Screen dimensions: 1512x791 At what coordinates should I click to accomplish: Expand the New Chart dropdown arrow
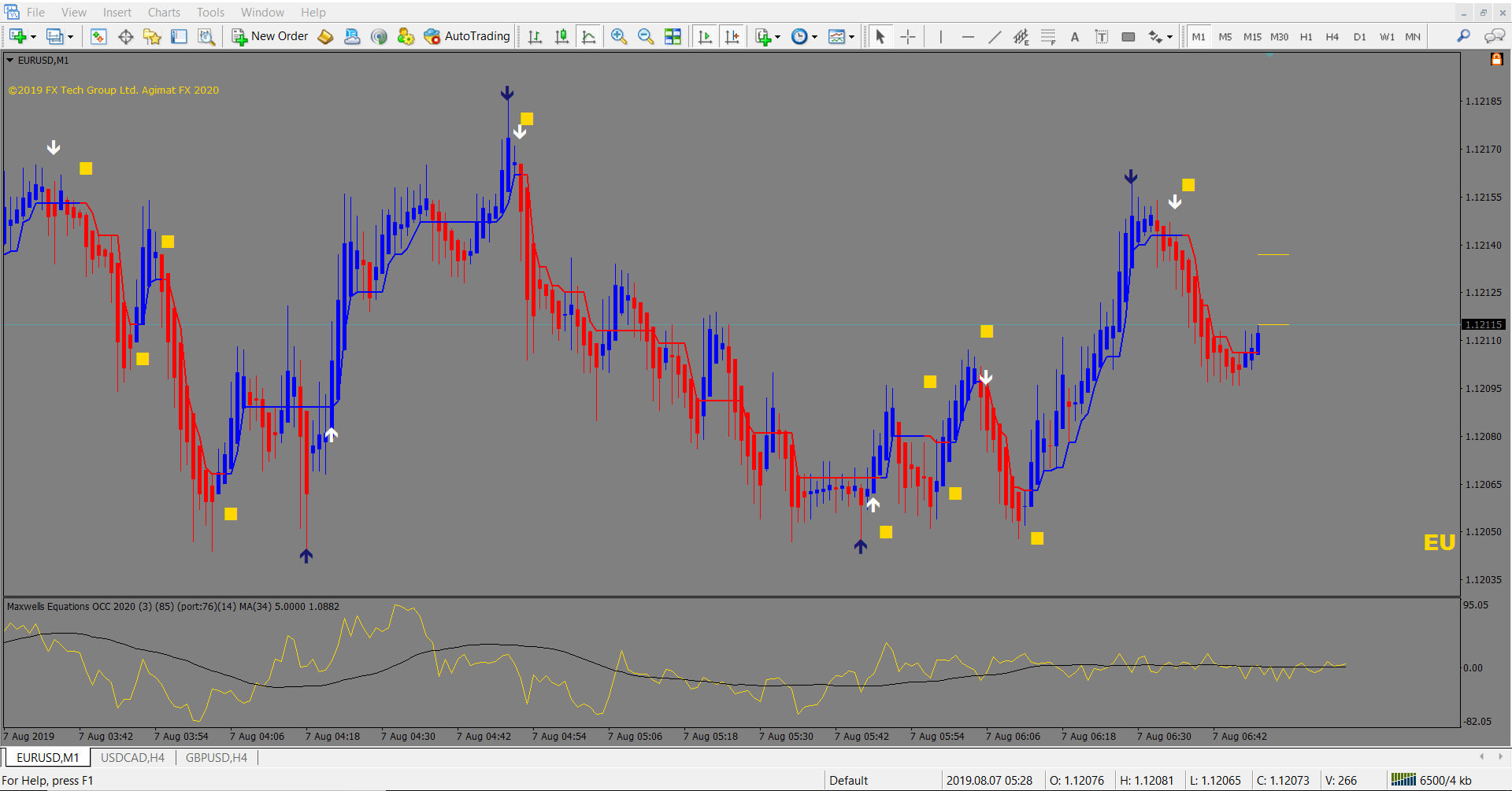click(x=33, y=37)
